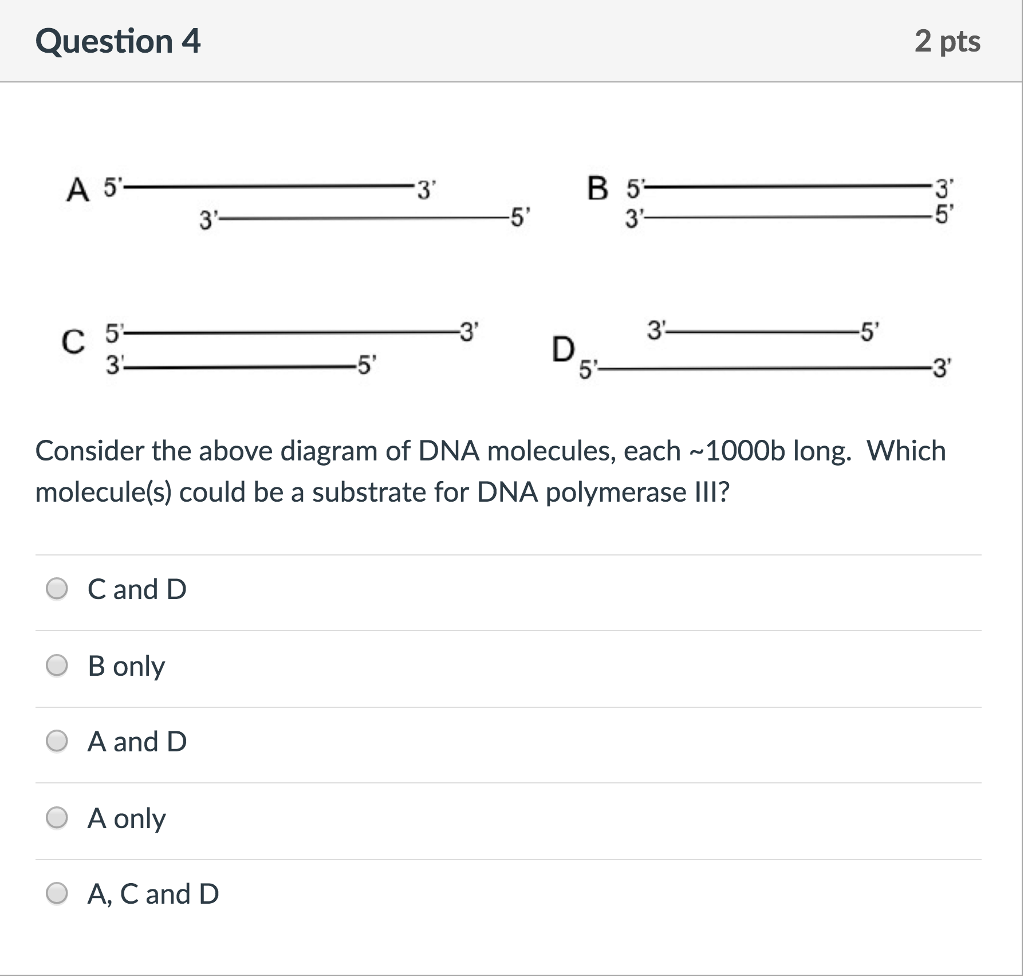Click the 'B only' answer text

pos(126,666)
